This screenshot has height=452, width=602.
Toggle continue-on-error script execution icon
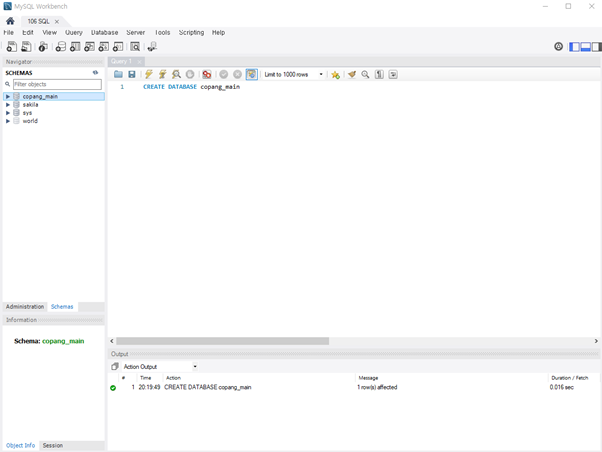pyautogui.click(x=207, y=74)
